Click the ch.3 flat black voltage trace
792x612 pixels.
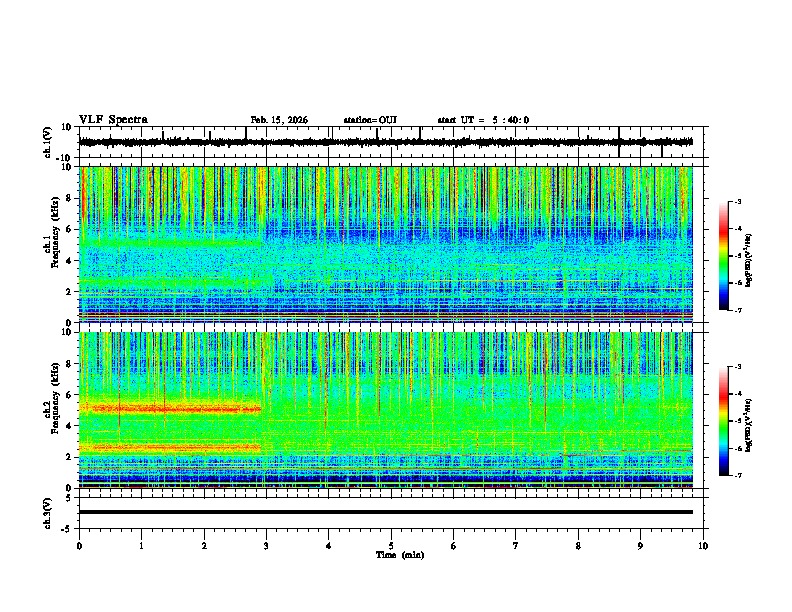(386, 512)
